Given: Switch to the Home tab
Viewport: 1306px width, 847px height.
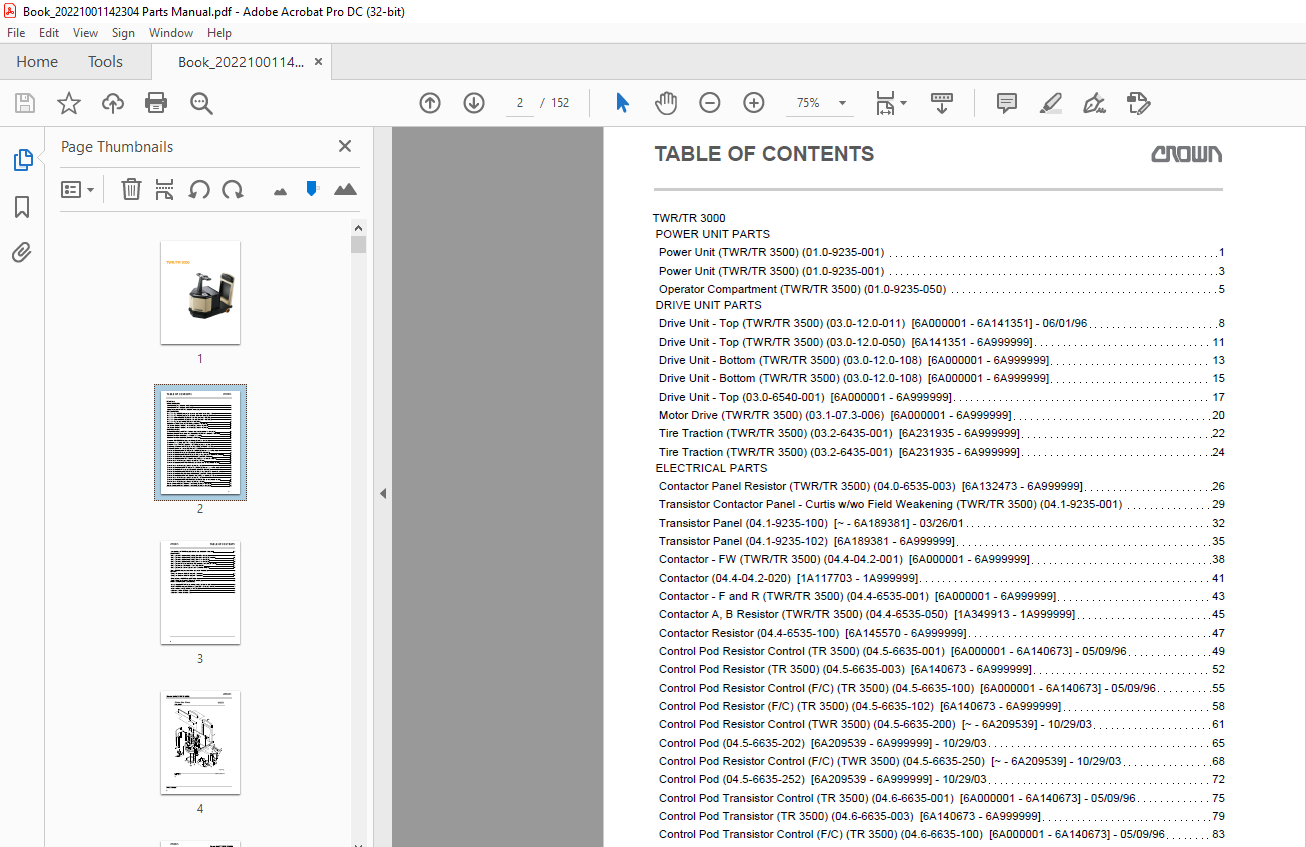Looking at the screenshot, I should (37, 62).
